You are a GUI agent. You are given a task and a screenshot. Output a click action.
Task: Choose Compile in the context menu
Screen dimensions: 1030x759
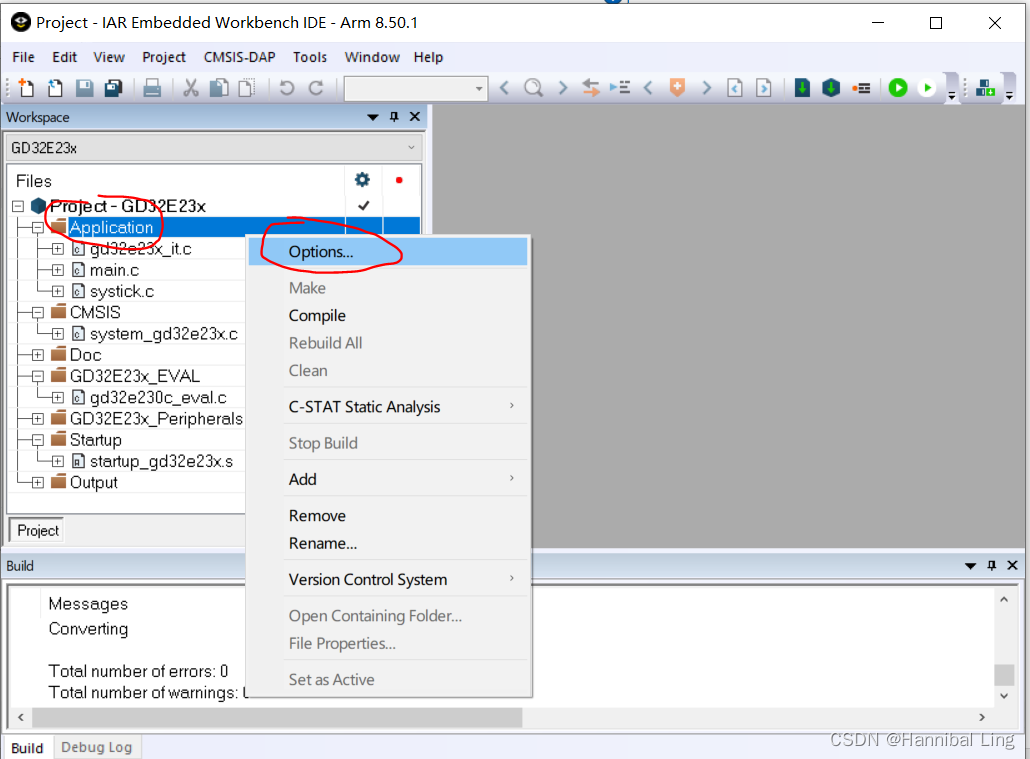388,315
